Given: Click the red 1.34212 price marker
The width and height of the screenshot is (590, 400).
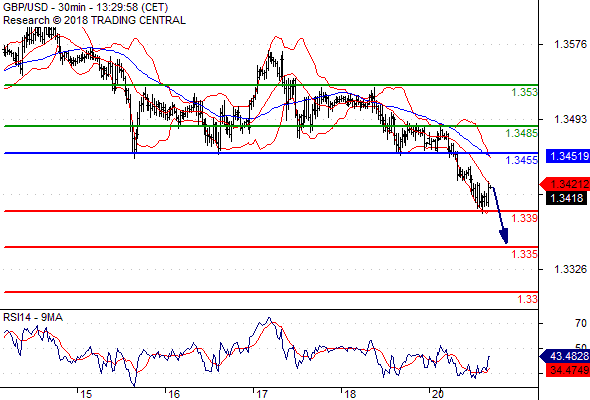Looking at the screenshot, I should 565,184.
